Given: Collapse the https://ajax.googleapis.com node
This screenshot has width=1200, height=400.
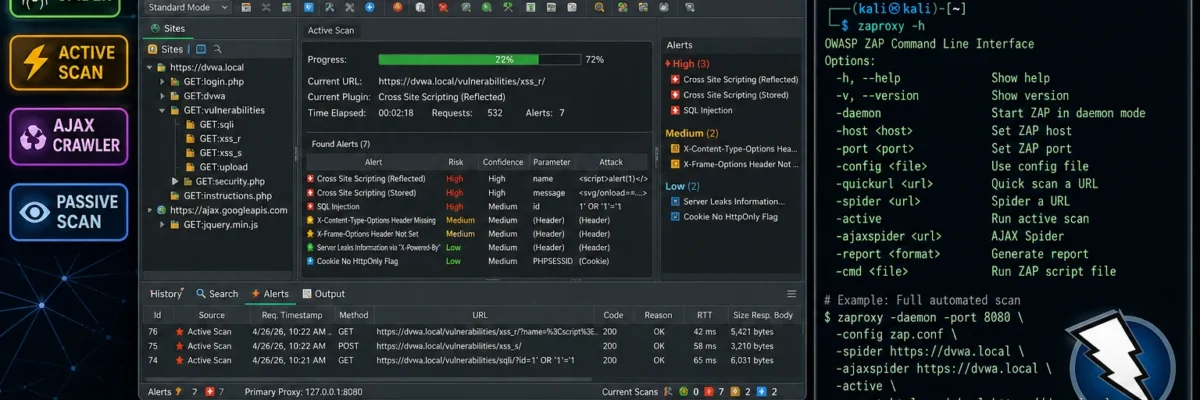Looking at the screenshot, I should [148, 211].
